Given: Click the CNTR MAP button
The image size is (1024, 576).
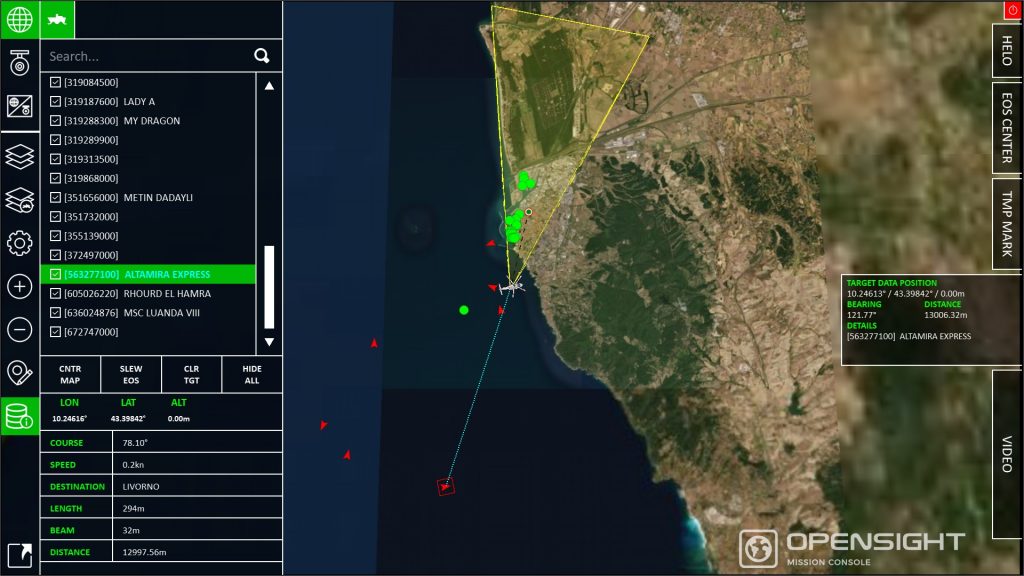Looking at the screenshot, I should click(x=71, y=374).
